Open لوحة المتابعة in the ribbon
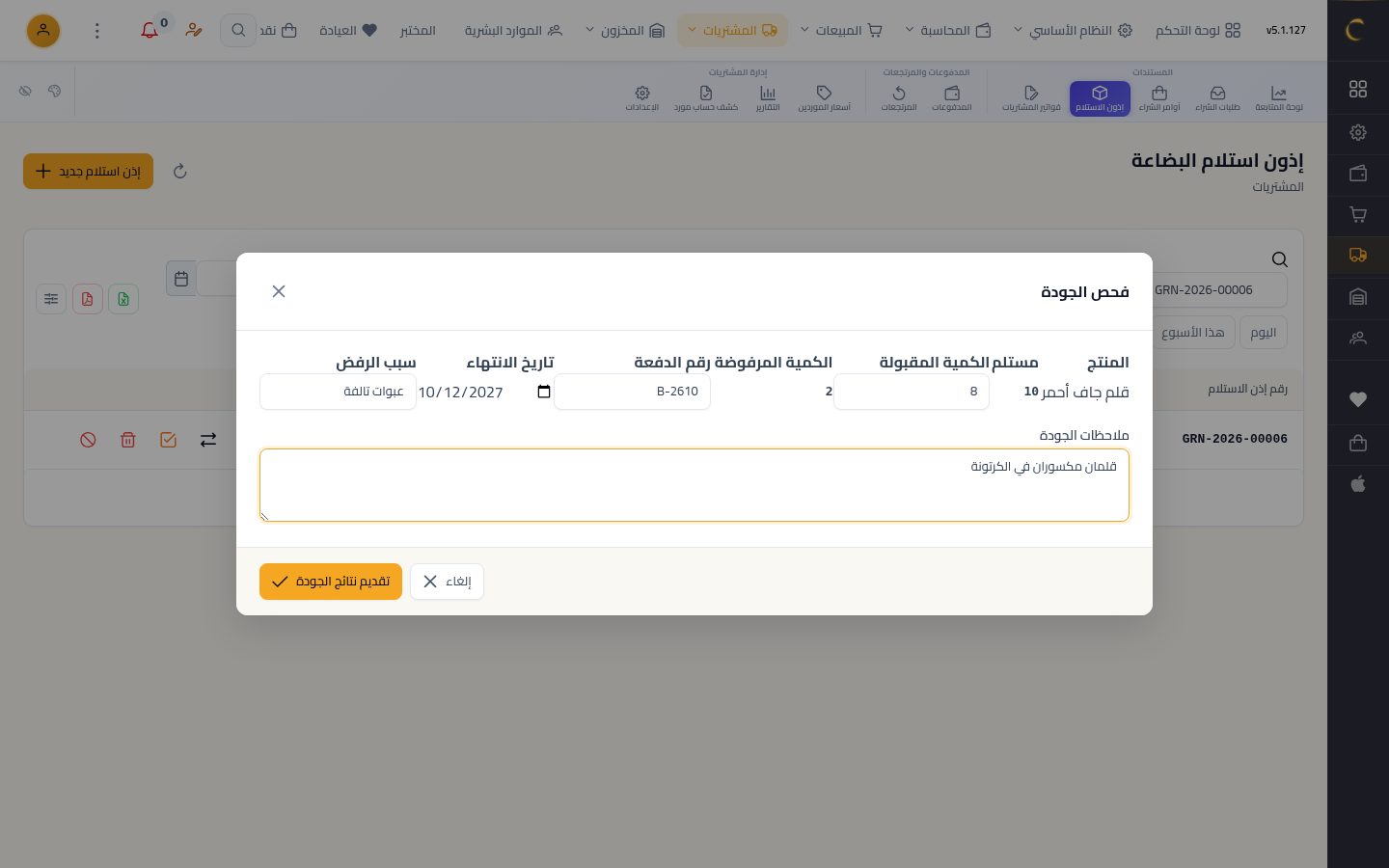 pos(1279,98)
